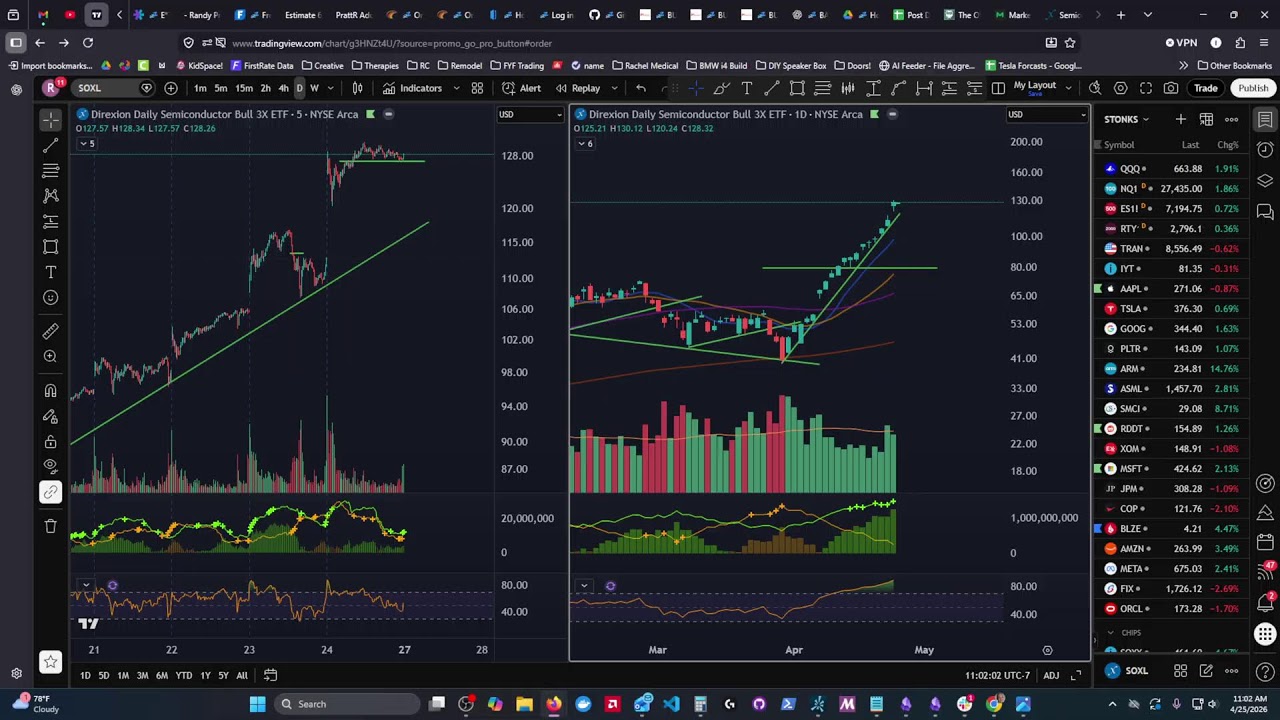1280x720 pixels.
Task: Open chart settings hexagon icon
Action: pyautogui.click(x=1120, y=88)
